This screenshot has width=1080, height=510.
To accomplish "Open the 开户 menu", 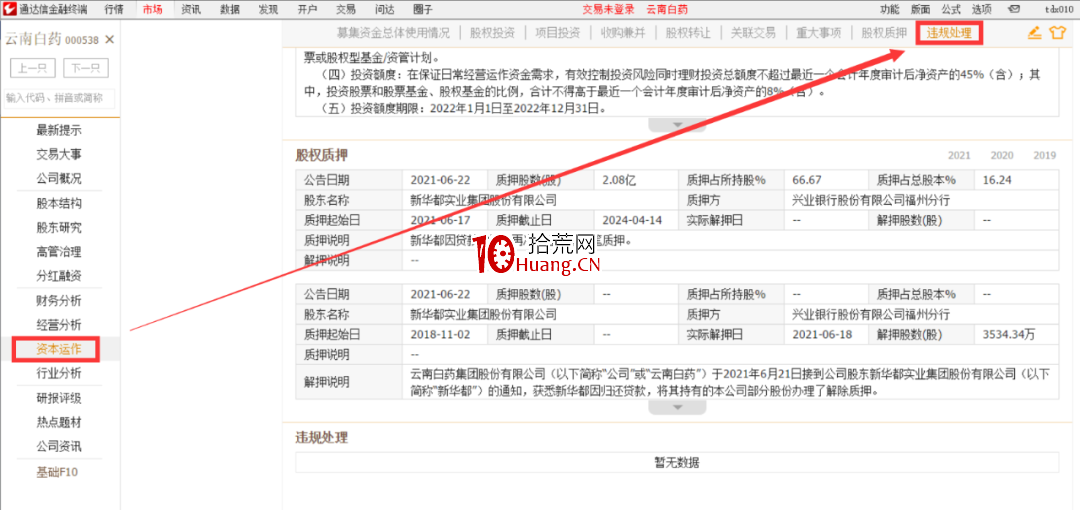I will pyautogui.click(x=307, y=9).
